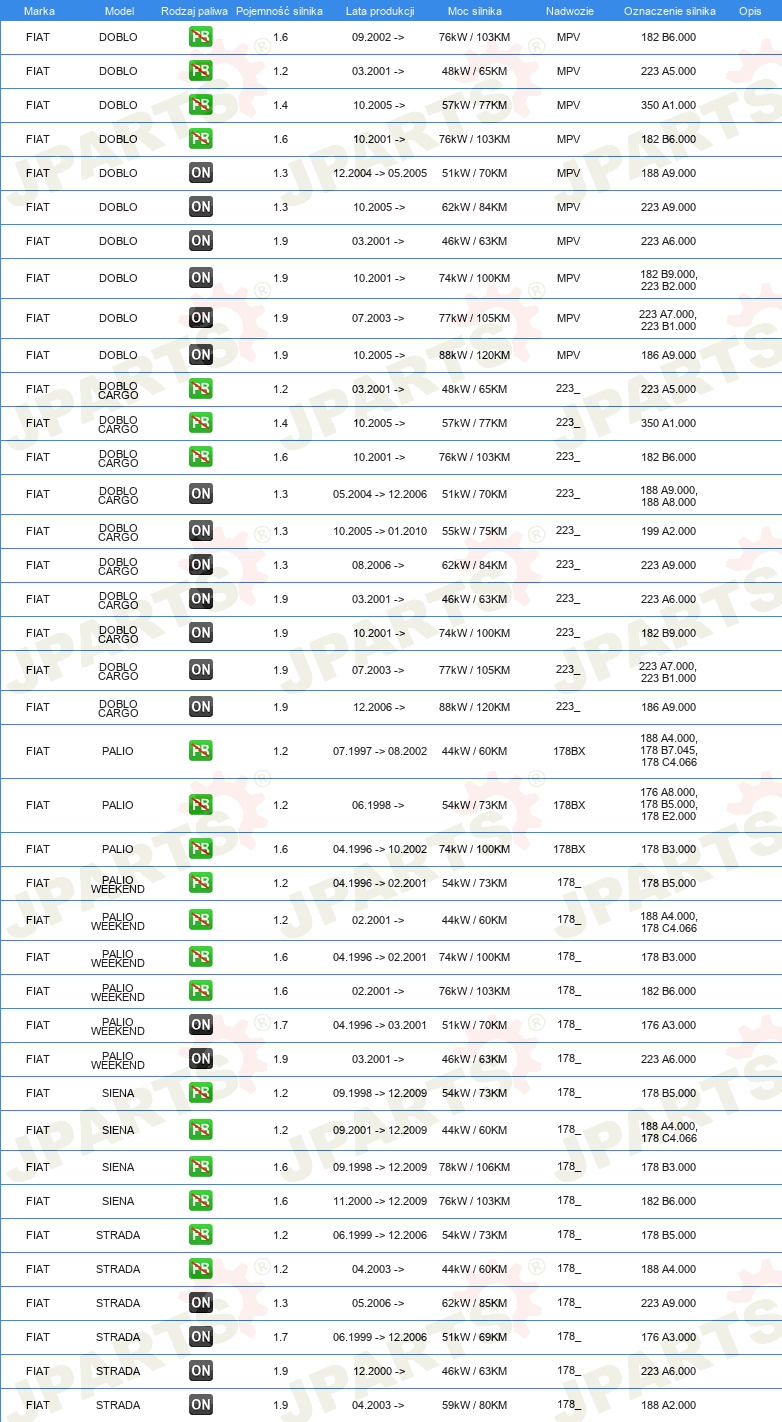
Task: Click engine codes '182 B9.000, 223 B2.000'
Action: point(669,279)
